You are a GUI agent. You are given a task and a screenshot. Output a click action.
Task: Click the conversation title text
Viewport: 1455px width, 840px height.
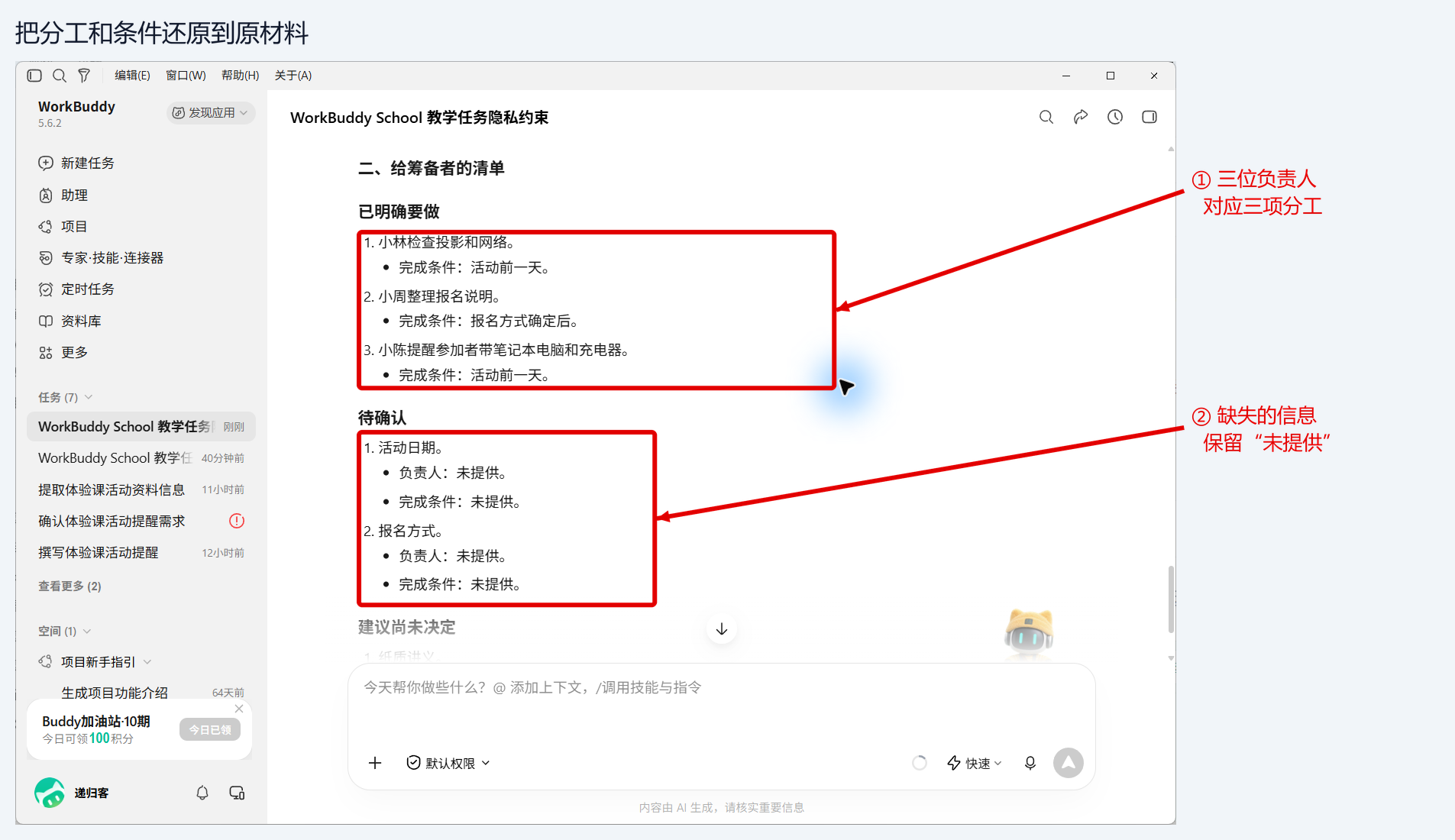tap(419, 118)
